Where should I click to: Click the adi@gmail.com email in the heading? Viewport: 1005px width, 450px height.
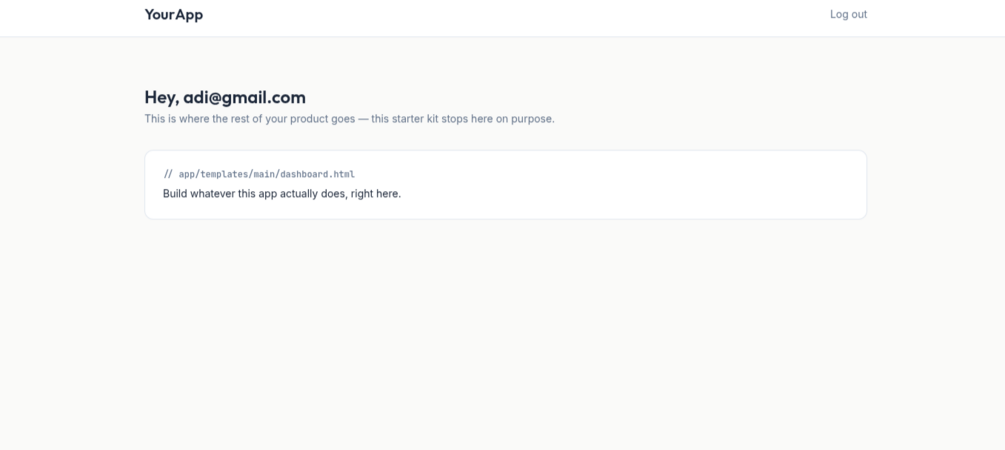(x=244, y=97)
